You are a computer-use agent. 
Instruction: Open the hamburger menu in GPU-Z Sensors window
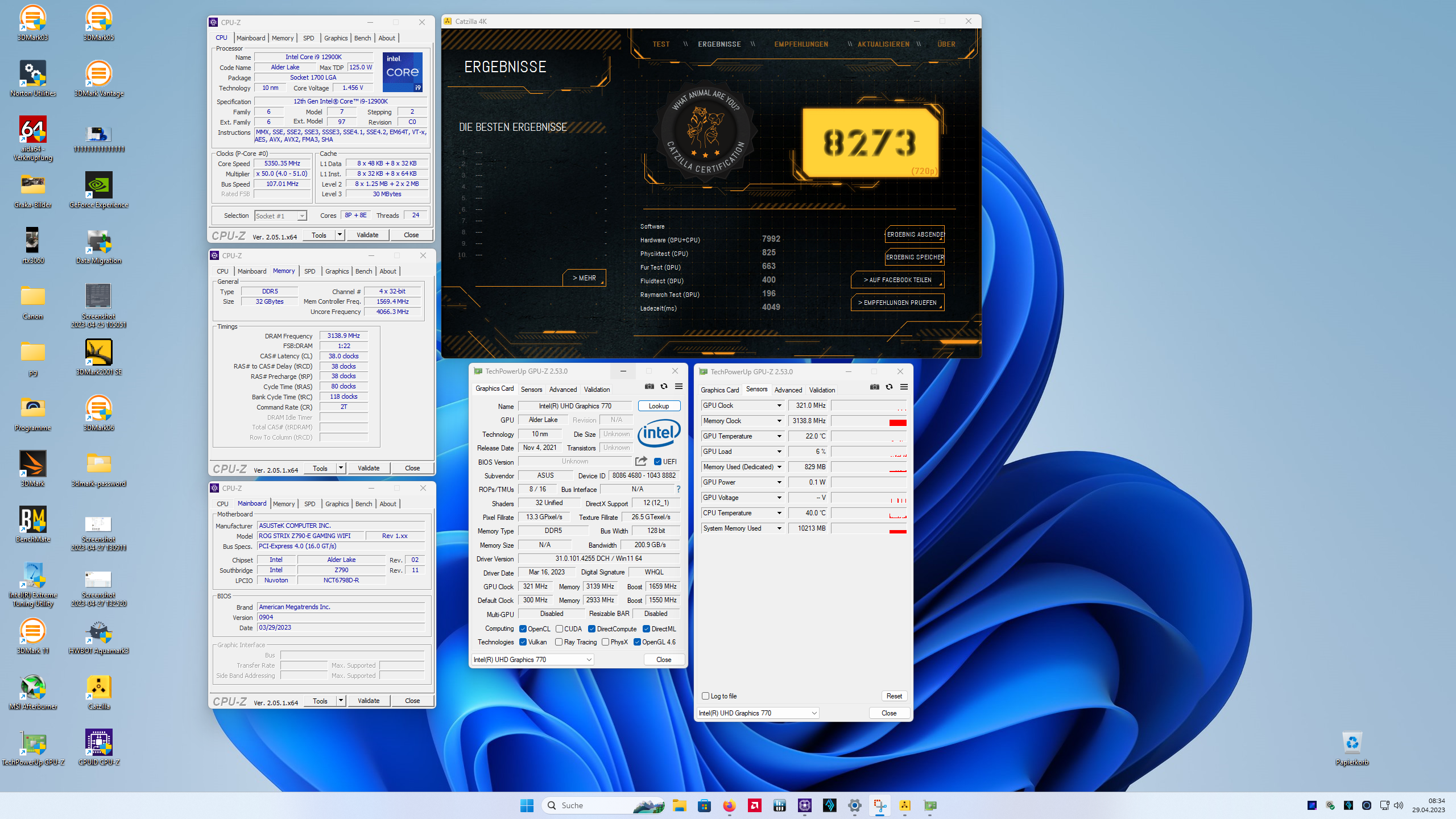pyautogui.click(x=904, y=387)
